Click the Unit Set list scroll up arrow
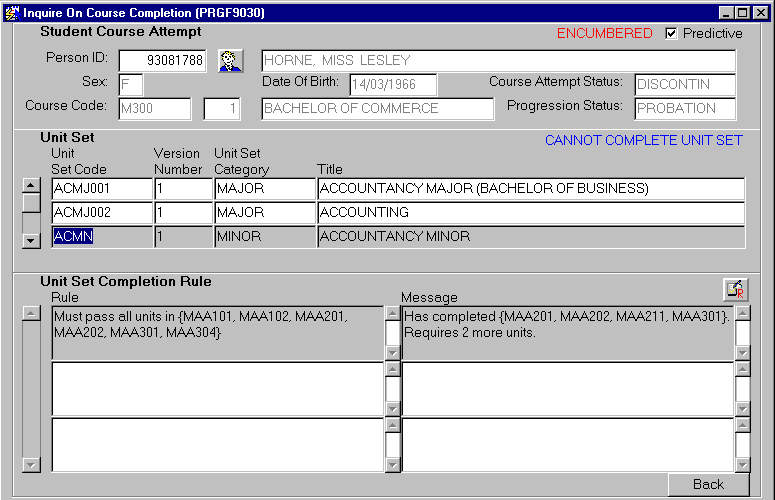The image size is (775, 500). [31, 185]
